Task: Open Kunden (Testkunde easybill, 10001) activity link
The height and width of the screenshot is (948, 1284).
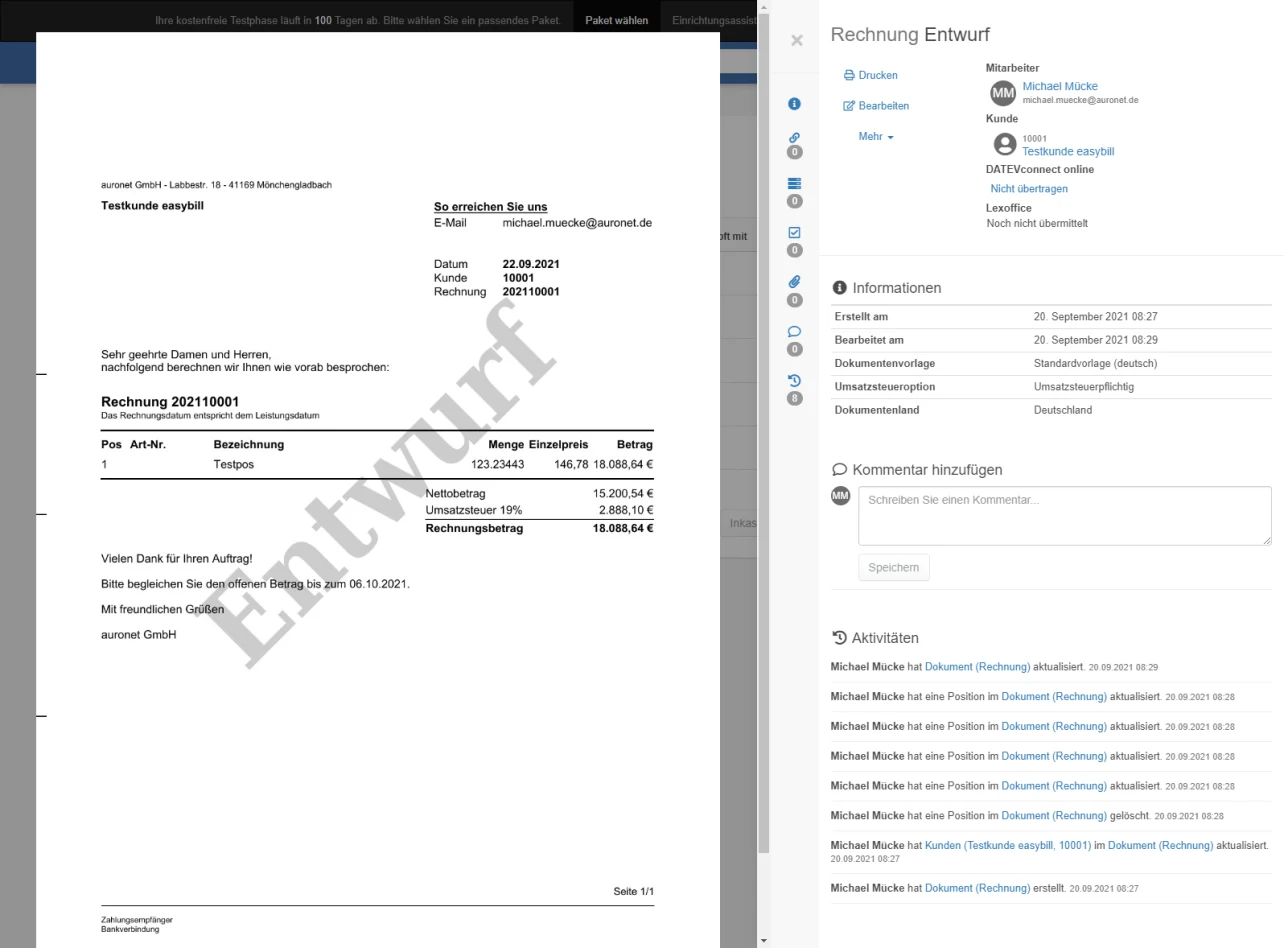Action: [x=1008, y=846]
